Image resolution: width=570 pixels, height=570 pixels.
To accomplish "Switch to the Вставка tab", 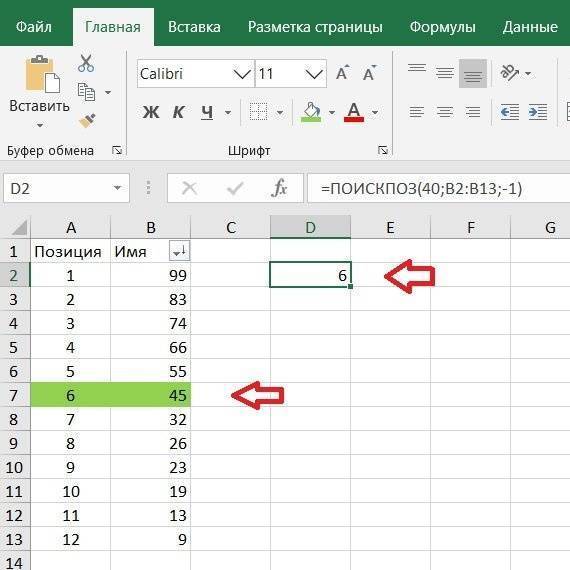I will pos(194,27).
